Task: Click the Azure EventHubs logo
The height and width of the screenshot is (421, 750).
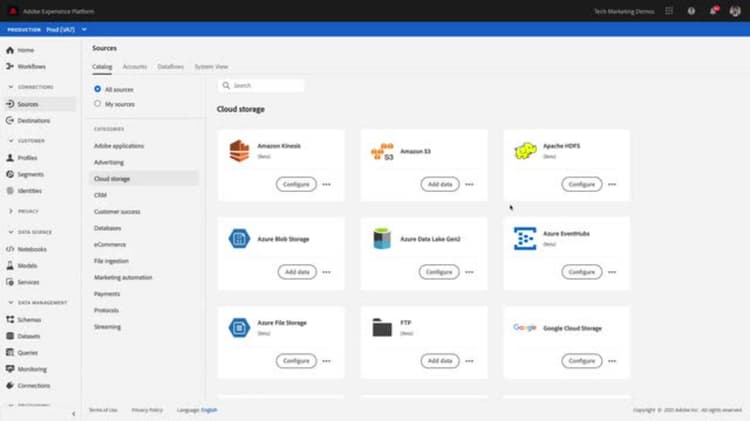Action: tap(525, 239)
